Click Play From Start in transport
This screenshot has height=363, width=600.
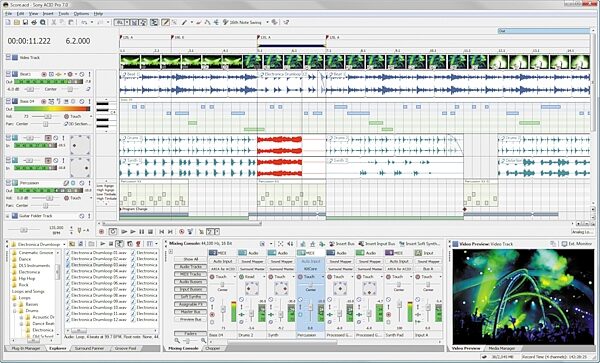point(124,231)
